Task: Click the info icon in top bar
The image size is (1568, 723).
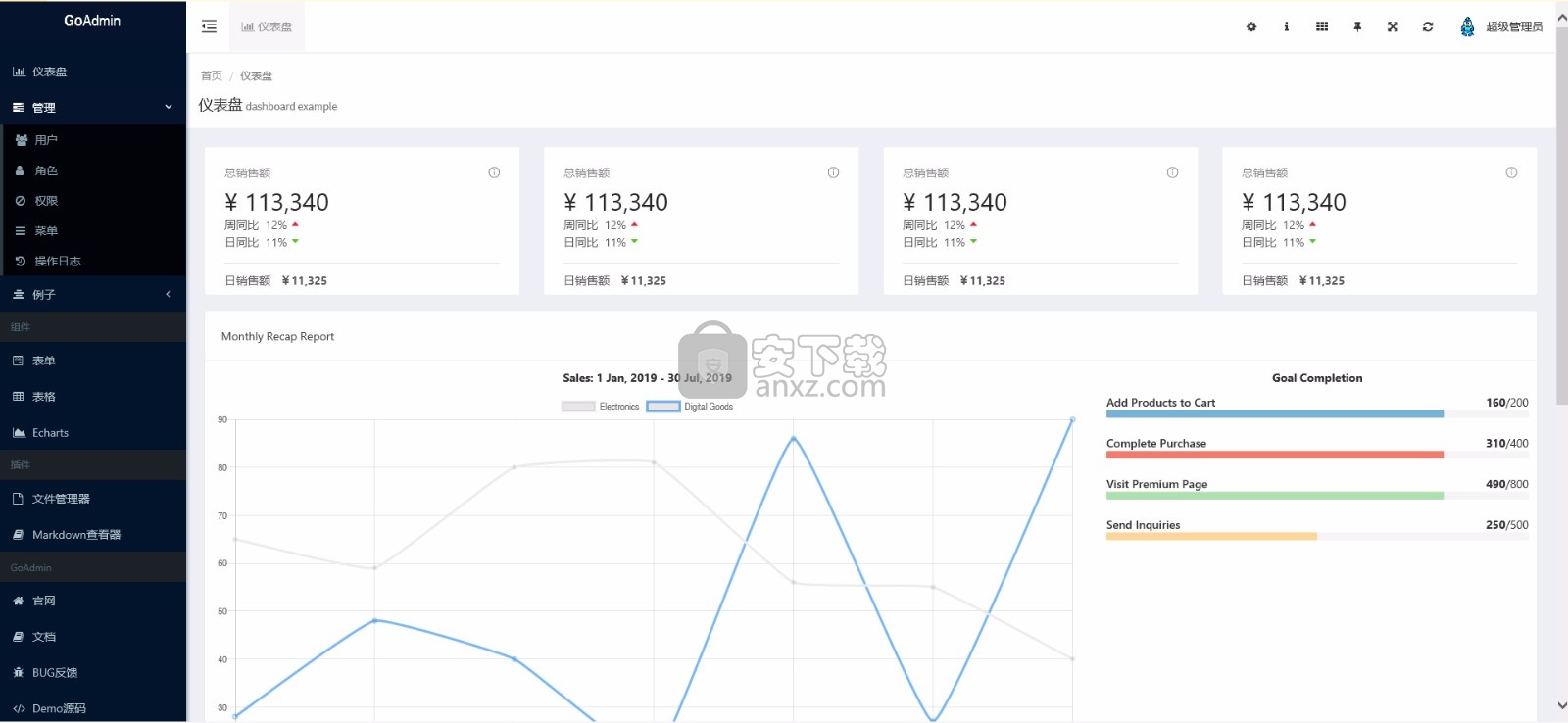Action: point(1287,26)
